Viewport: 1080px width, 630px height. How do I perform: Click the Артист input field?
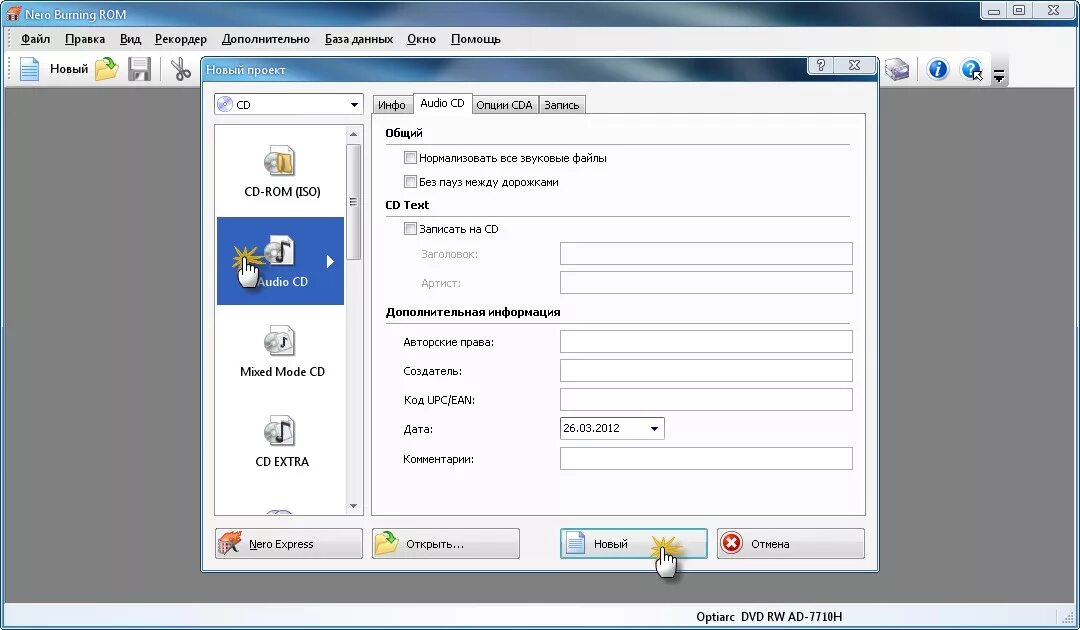pyautogui.click(x=706, y=282)
